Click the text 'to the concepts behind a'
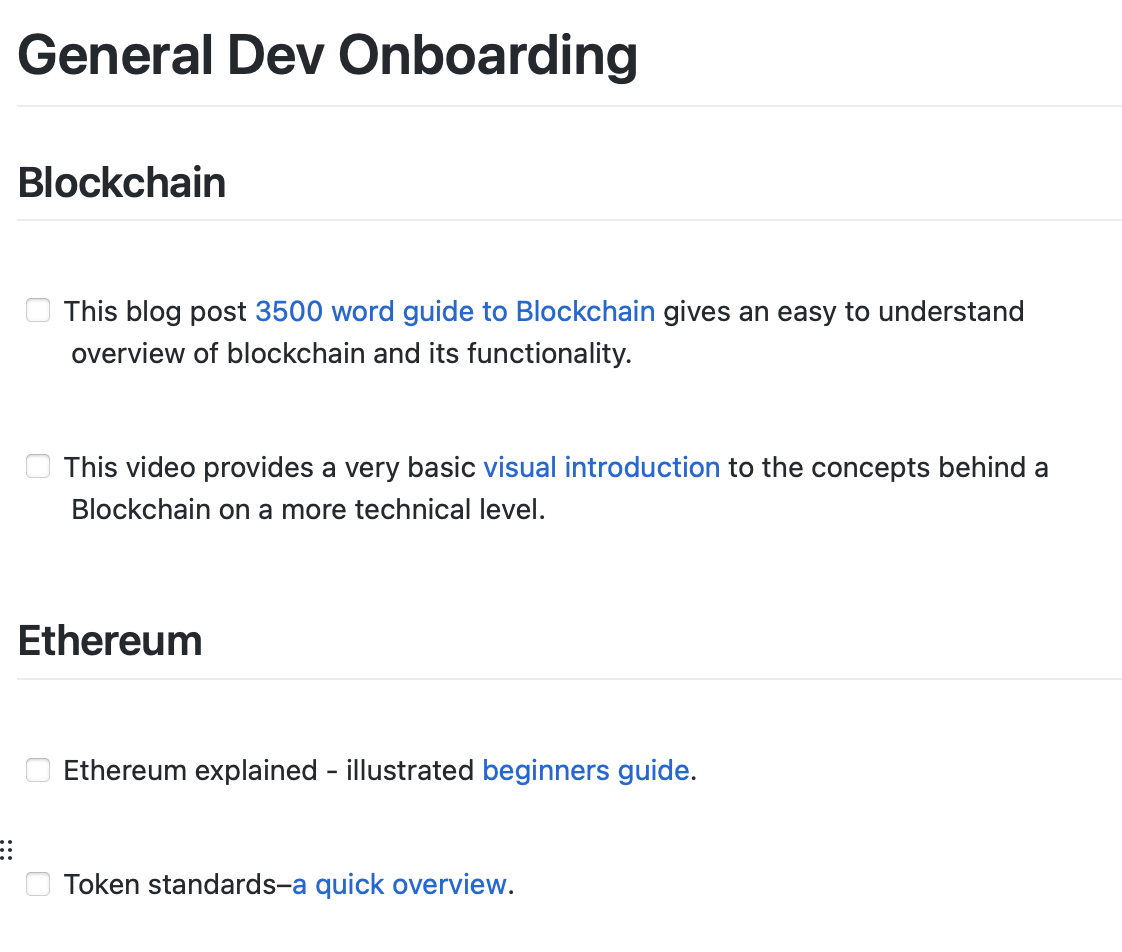1122x952 pixels. (x=889, y=467)
